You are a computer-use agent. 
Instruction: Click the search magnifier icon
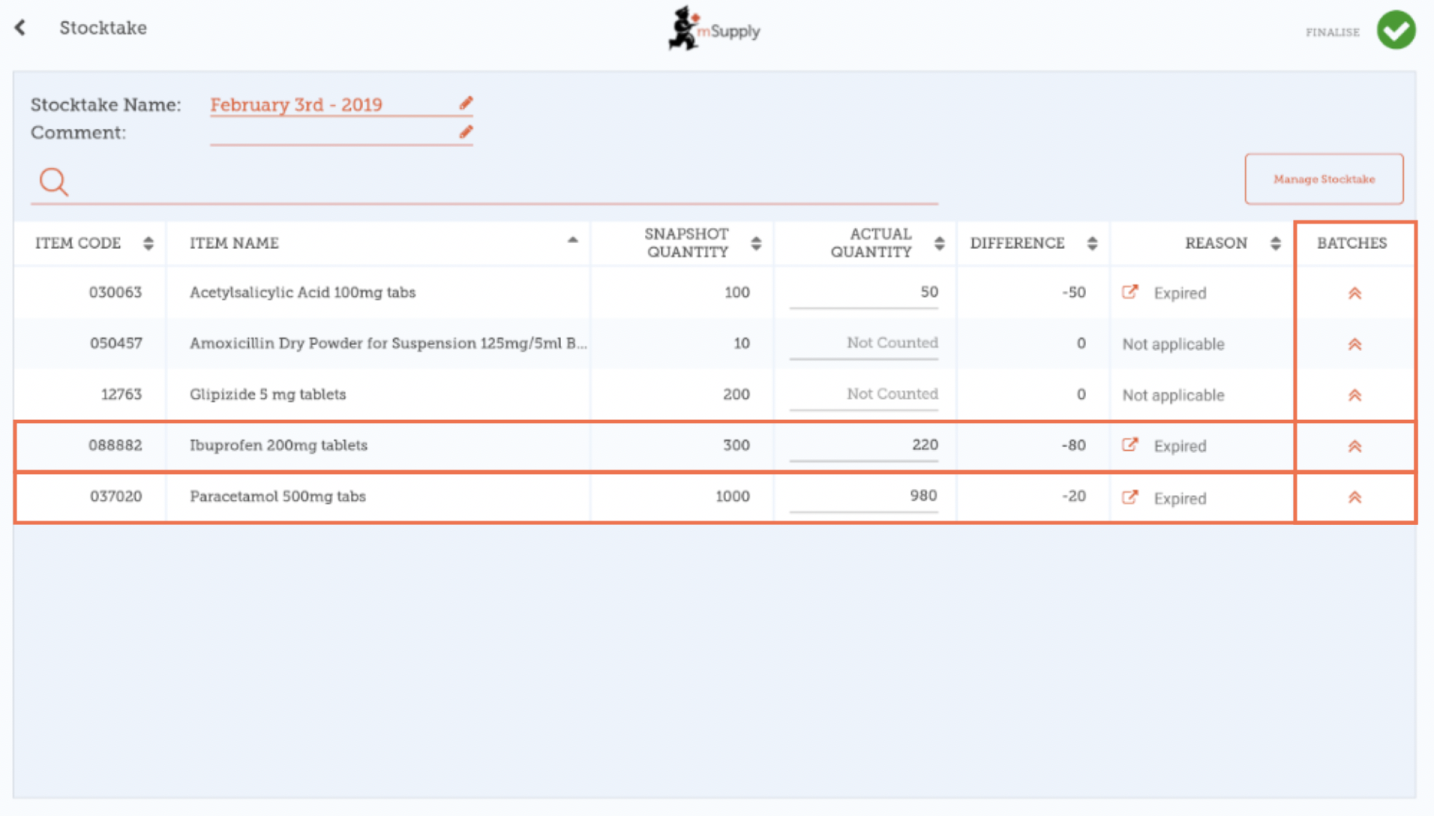[x=53, y=181]
